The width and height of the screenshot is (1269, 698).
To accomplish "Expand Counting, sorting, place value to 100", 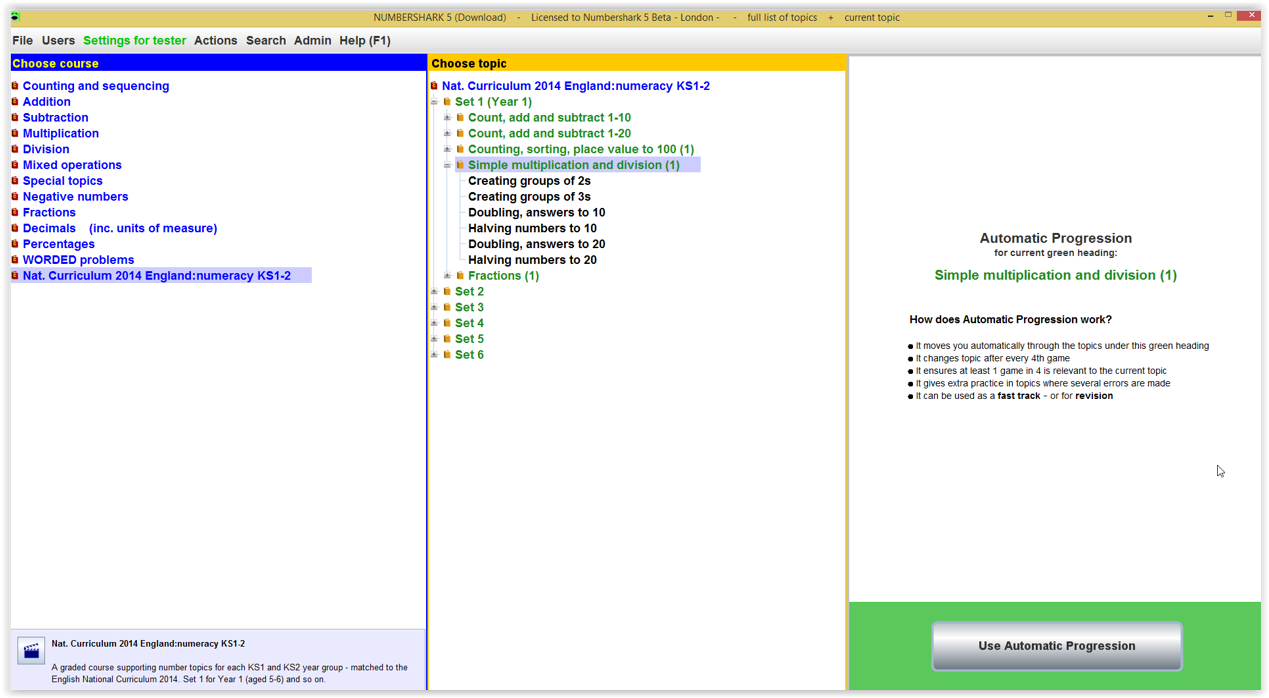I will (447, 149).
